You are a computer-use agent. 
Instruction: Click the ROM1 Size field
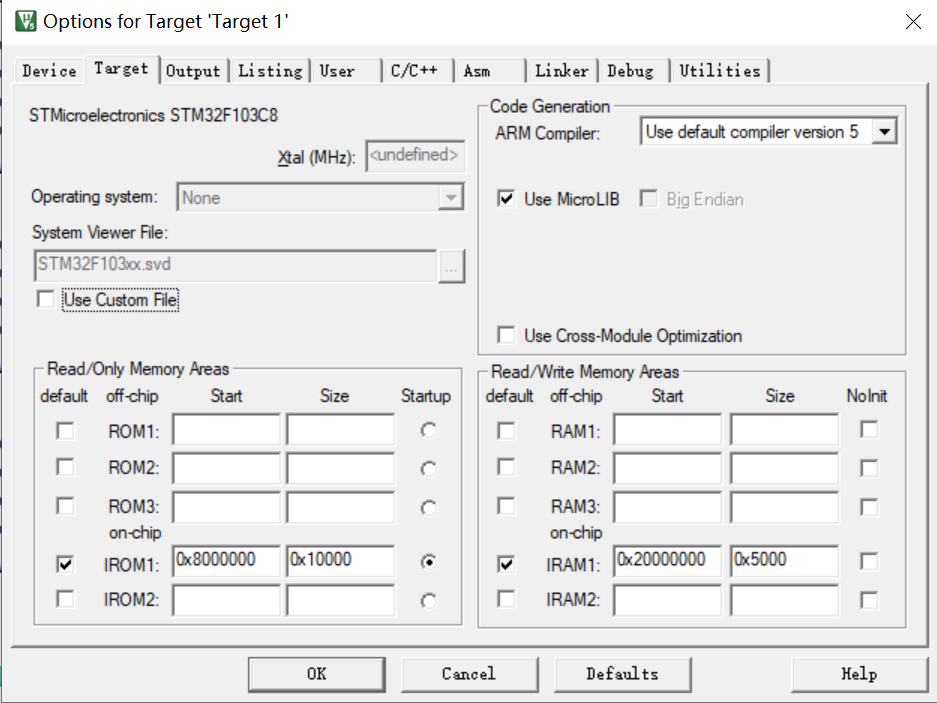340,429
